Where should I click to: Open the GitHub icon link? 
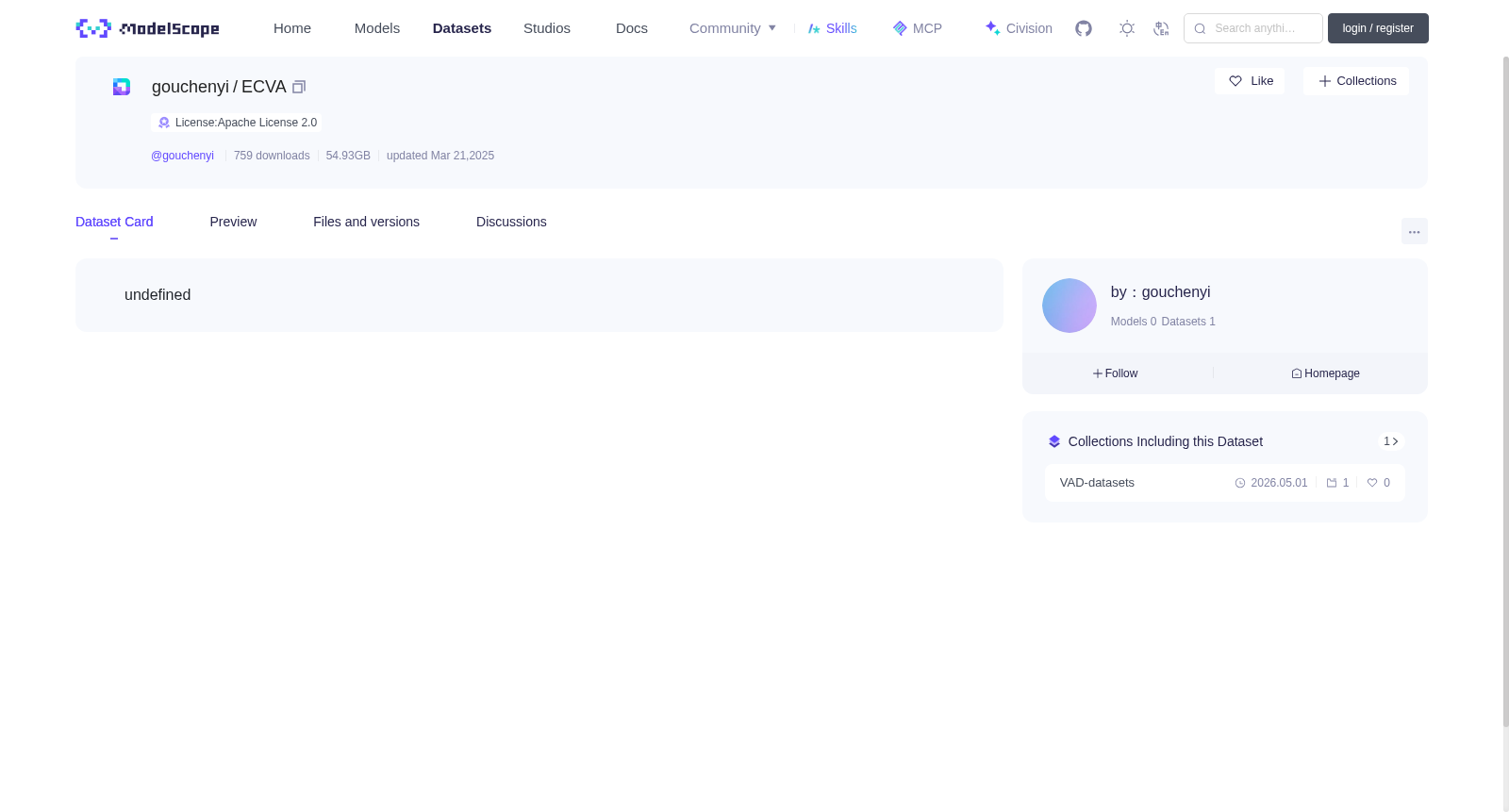pyautogui.click(x=1084, y=28)
